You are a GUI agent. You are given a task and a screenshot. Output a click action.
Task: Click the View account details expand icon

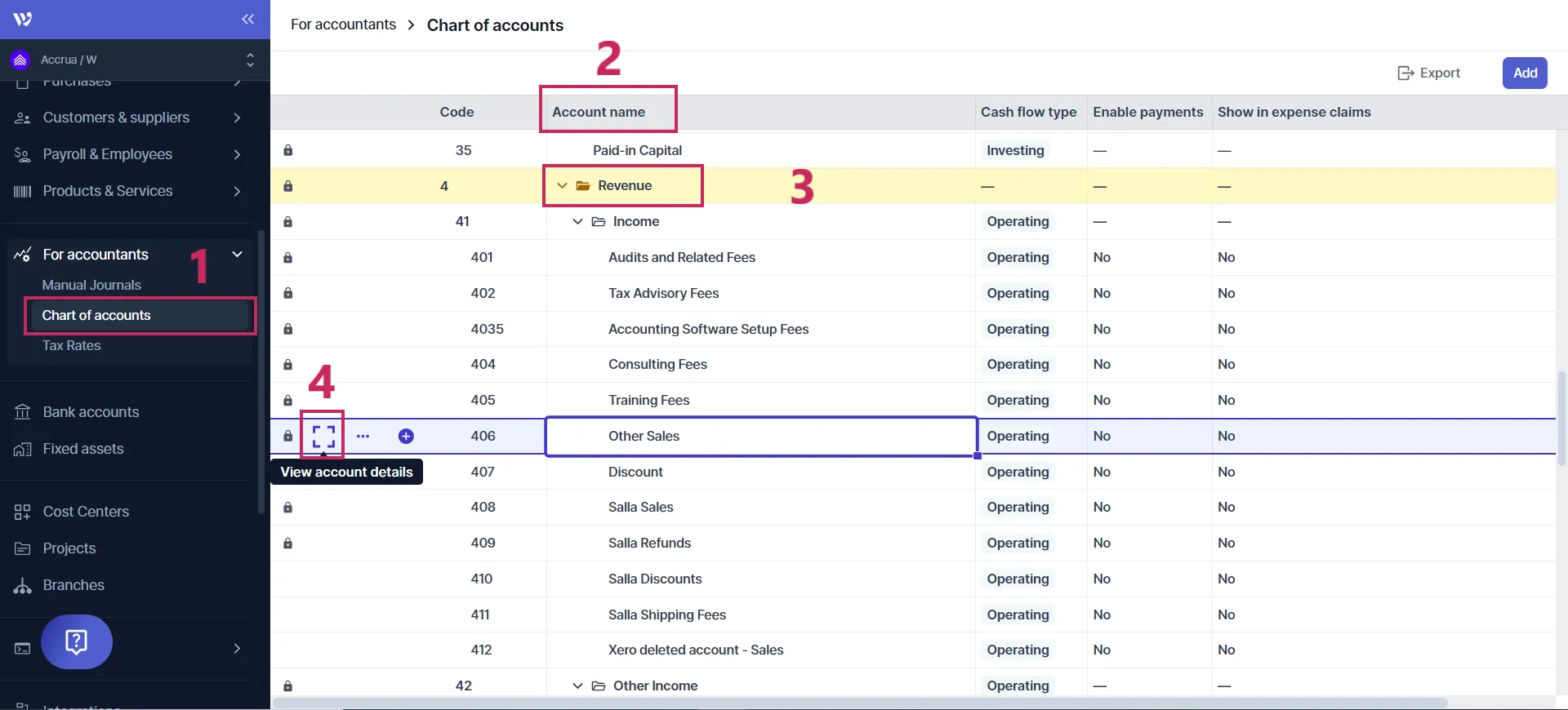(x=323, y=437)
